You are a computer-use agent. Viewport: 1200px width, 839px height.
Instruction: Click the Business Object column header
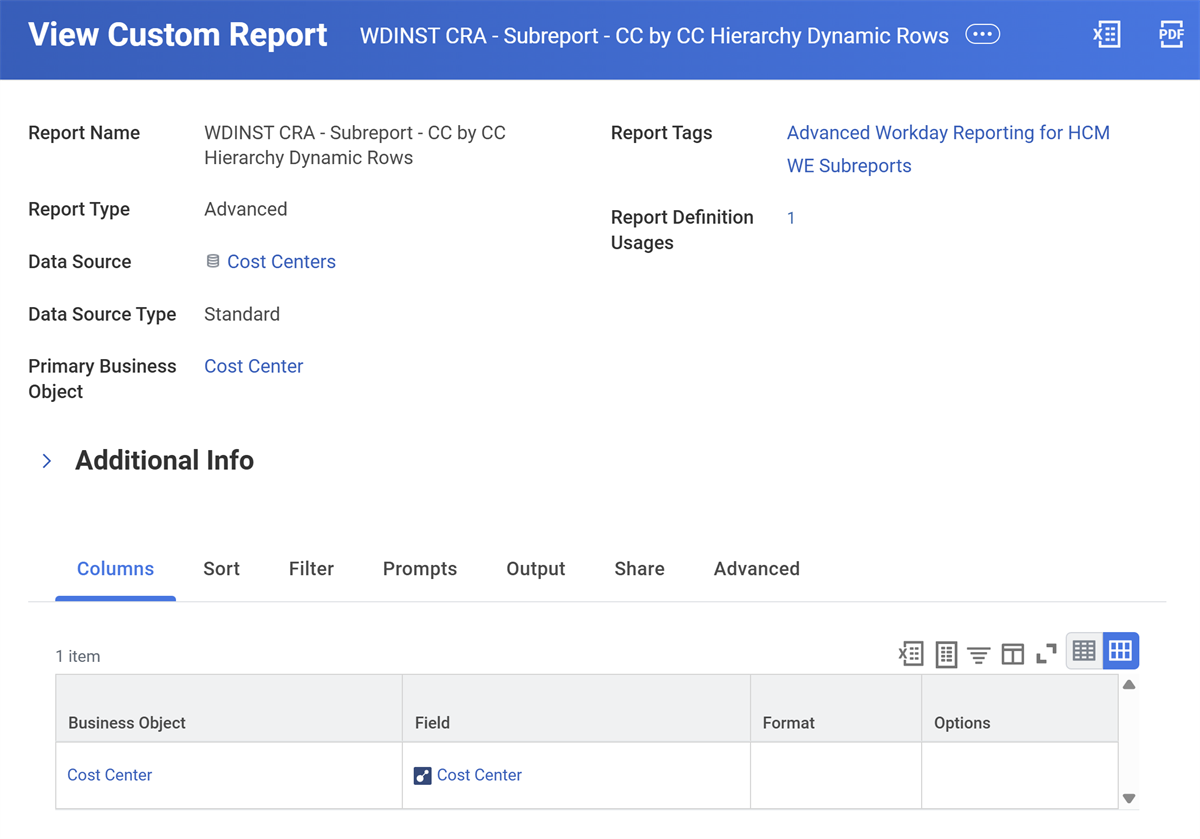pyautogui.click(x=229, y=709)
